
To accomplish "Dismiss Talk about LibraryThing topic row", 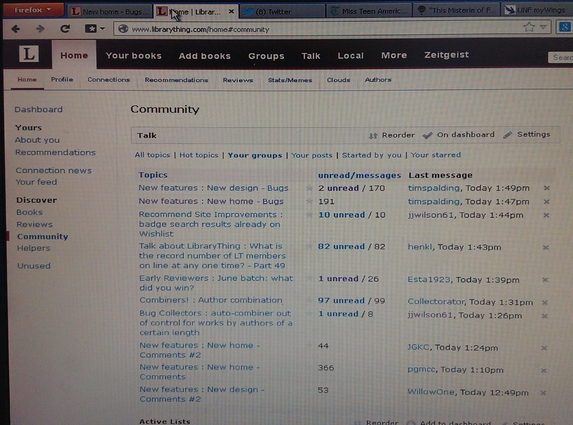I will (546, 247).
